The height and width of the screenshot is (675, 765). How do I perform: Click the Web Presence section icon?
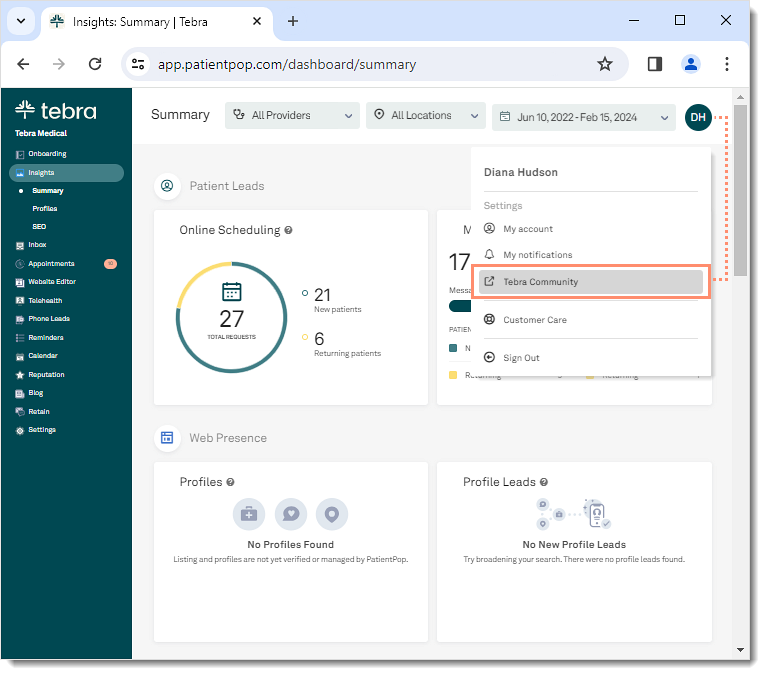tap(167, 438)
